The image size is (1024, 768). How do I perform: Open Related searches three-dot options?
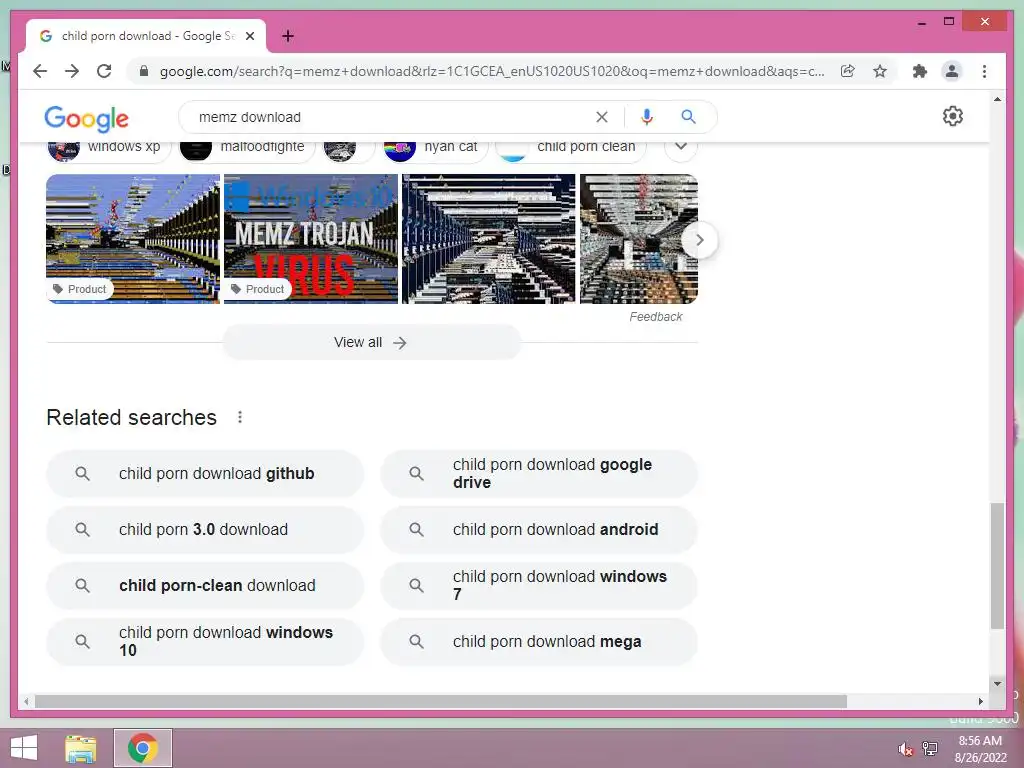240,417
